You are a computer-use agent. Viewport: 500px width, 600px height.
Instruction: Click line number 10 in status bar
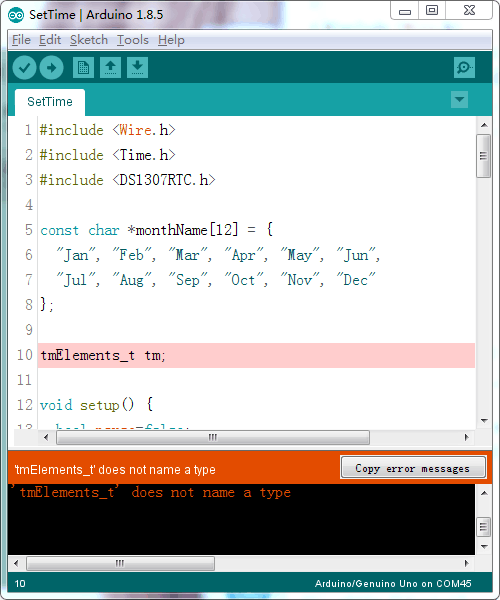point(20,584)
